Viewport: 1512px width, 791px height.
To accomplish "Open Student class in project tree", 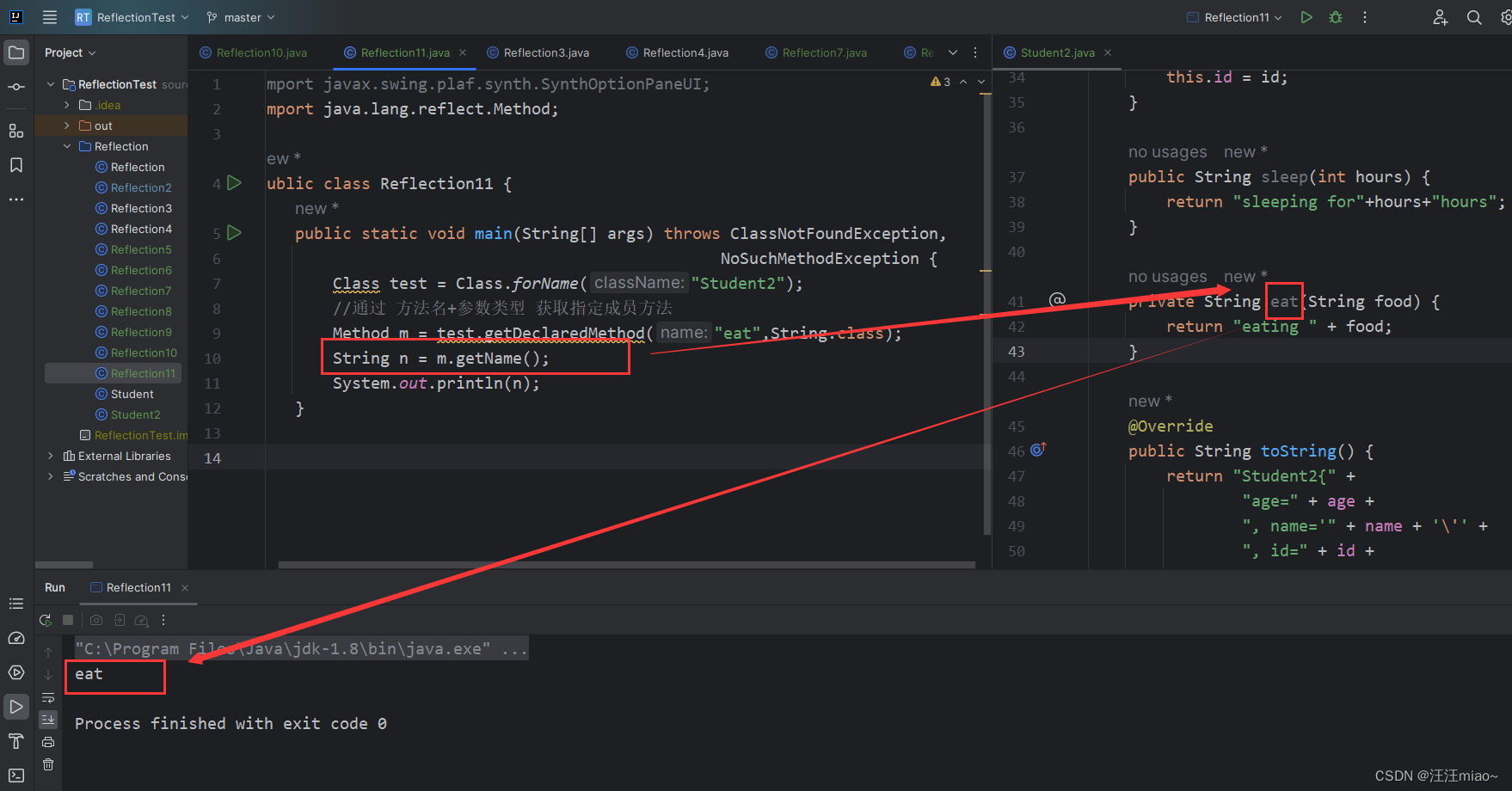I will [125, 394].
